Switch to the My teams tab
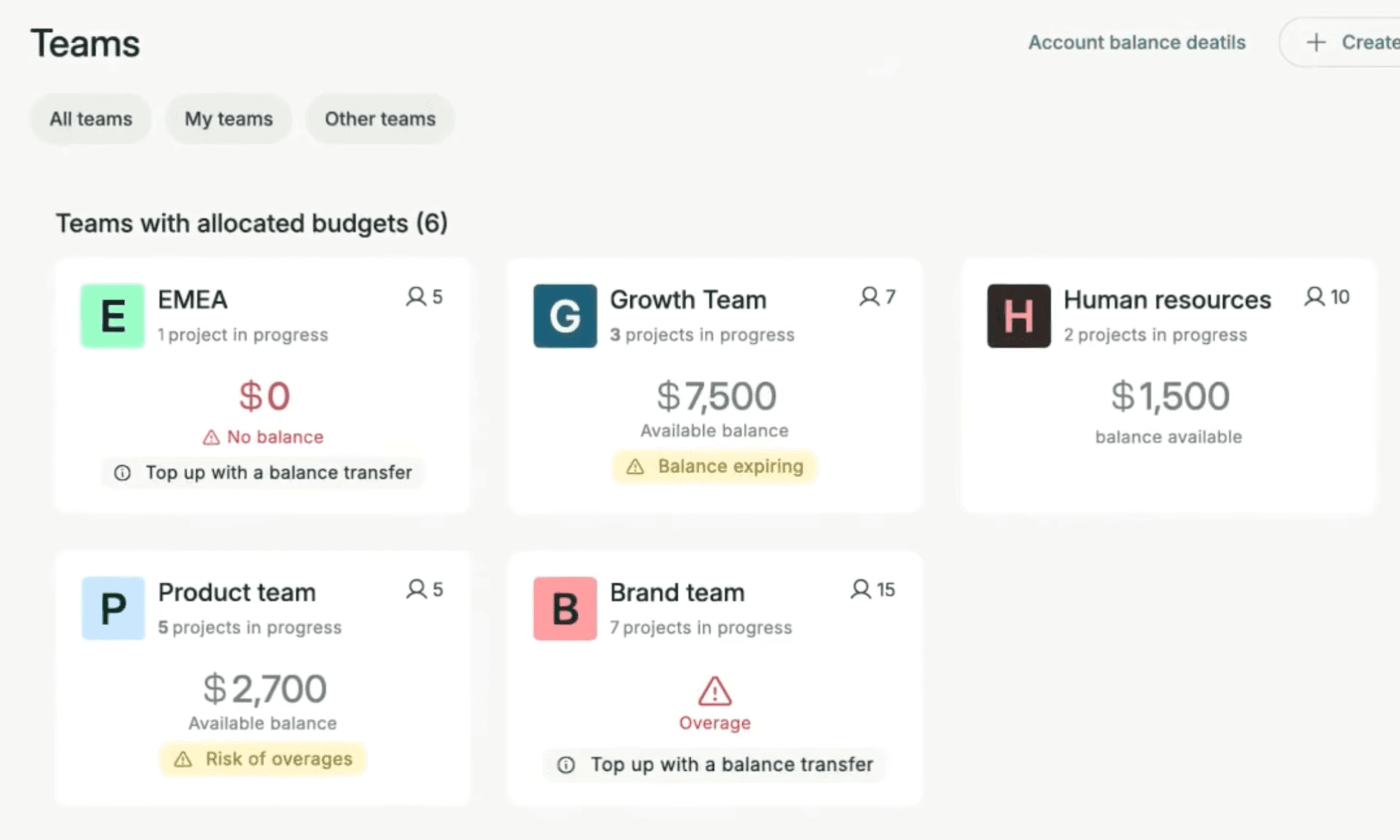Image resolution: width=1400 pixels, height=840 pixels. (x=228, y=119)
